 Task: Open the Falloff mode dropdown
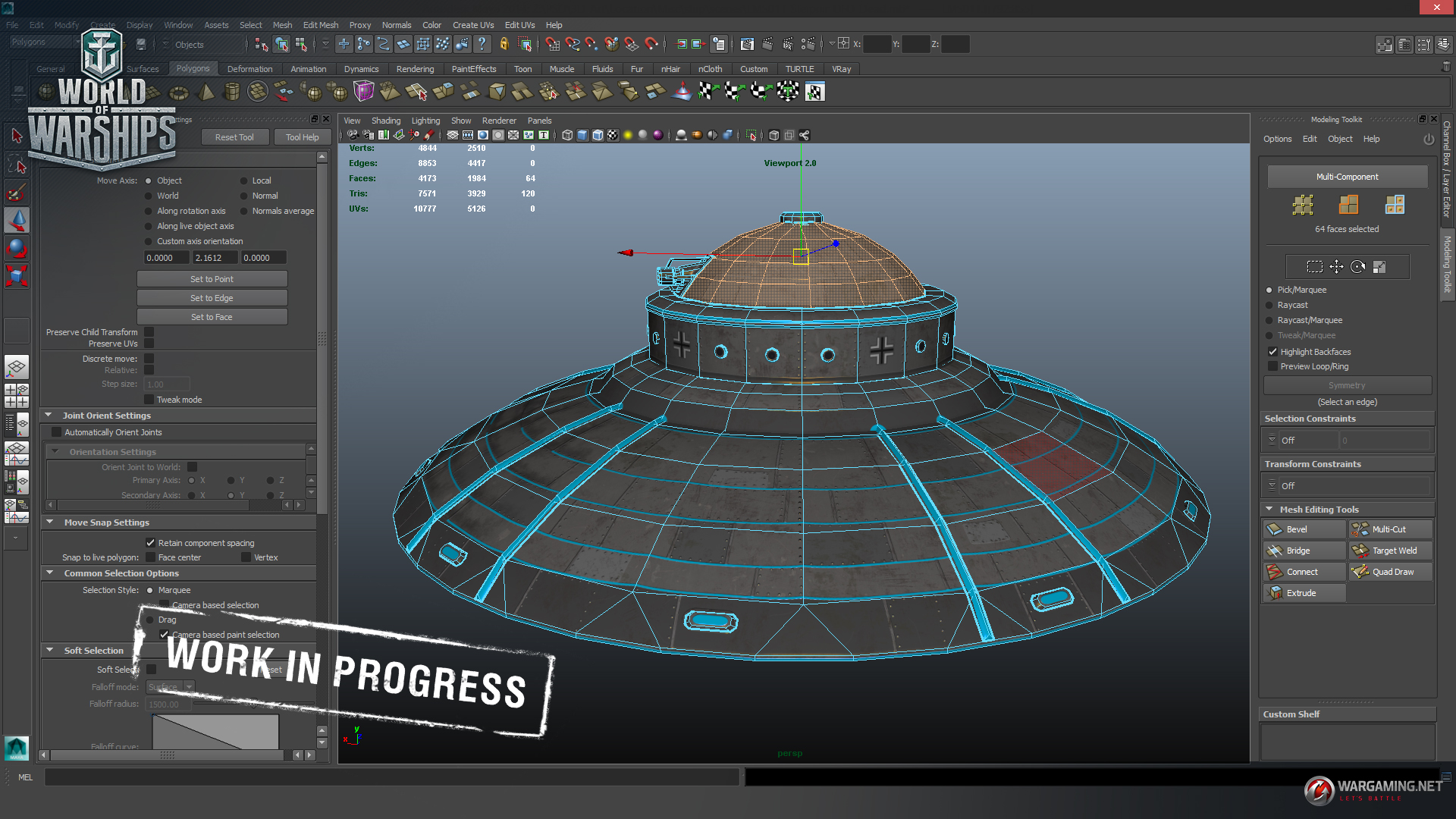170,687
